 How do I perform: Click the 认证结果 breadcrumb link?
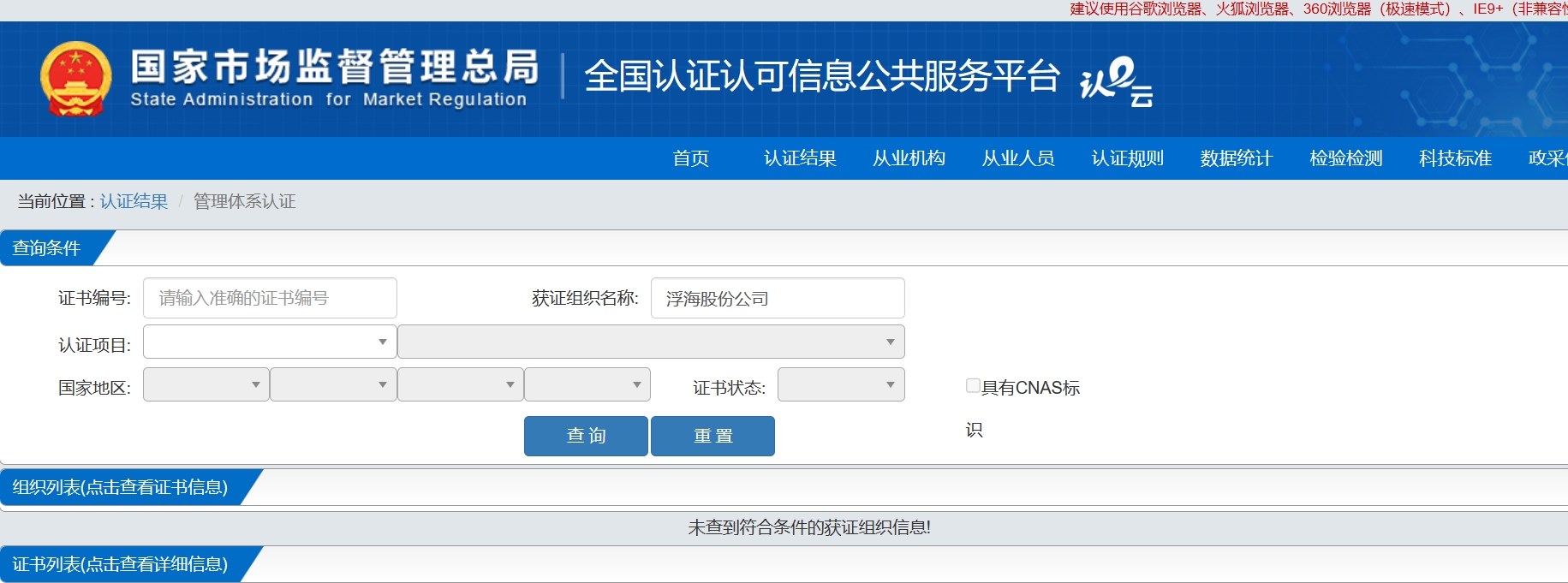[134, 201]
